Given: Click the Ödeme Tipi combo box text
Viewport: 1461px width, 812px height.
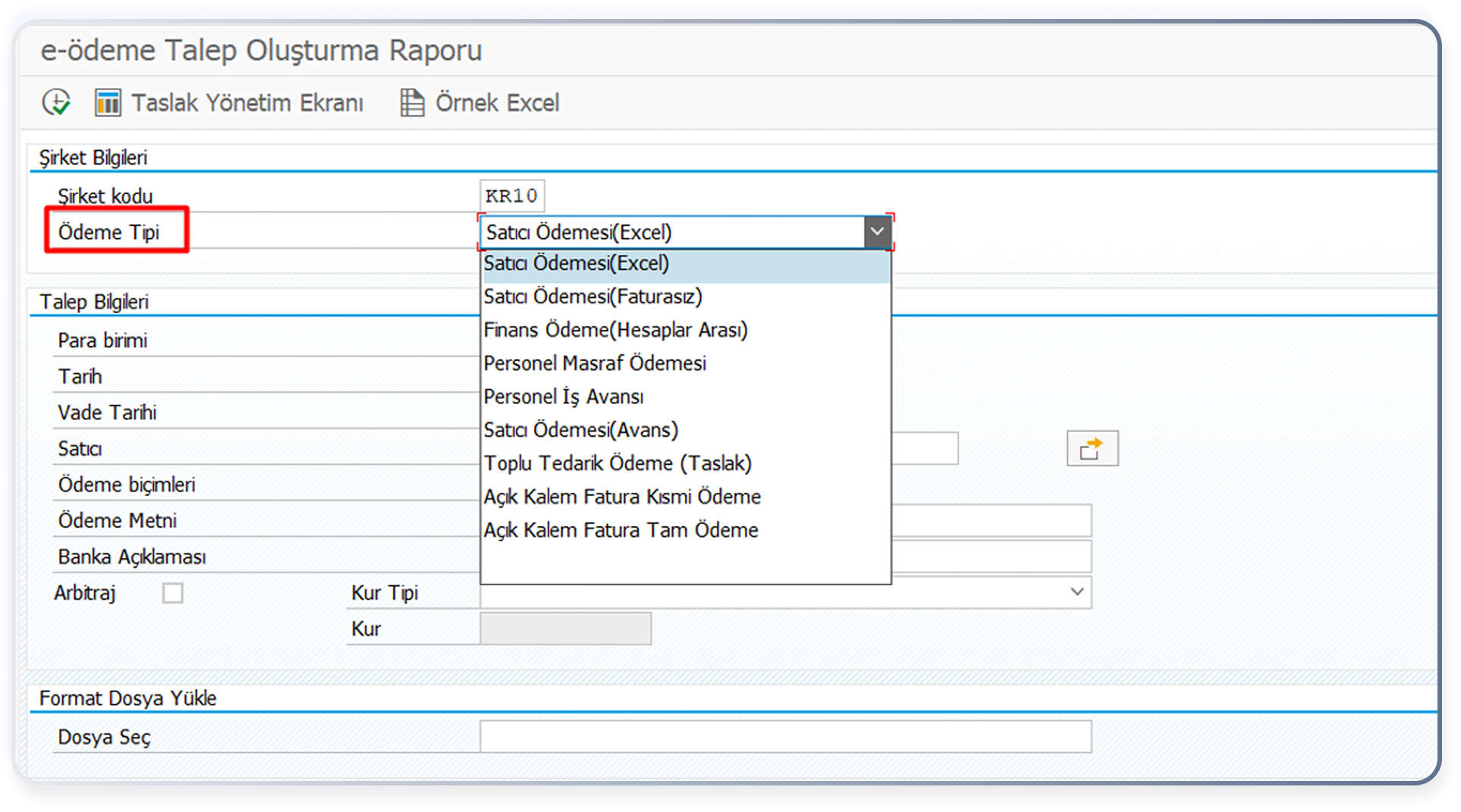Looking at the screenshot, I should [671, 232].
